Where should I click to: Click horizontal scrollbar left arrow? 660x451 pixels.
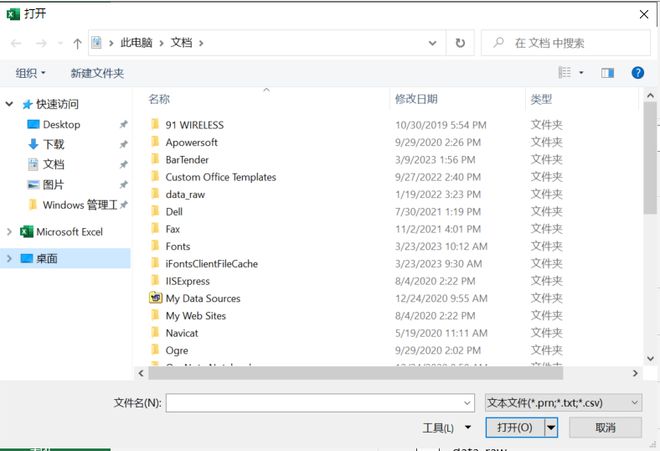click(141, 373)
